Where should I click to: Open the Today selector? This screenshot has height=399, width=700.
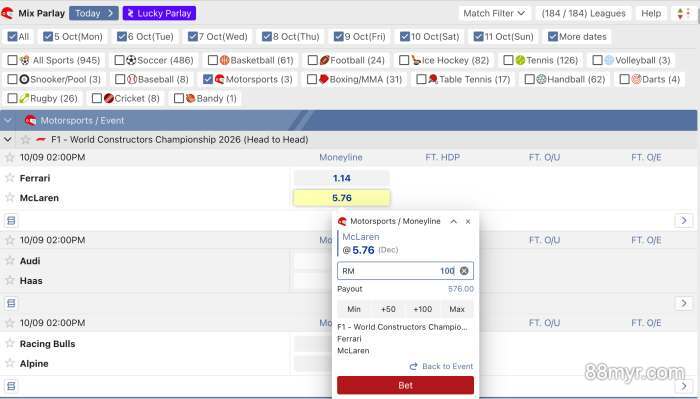[94, 13]
